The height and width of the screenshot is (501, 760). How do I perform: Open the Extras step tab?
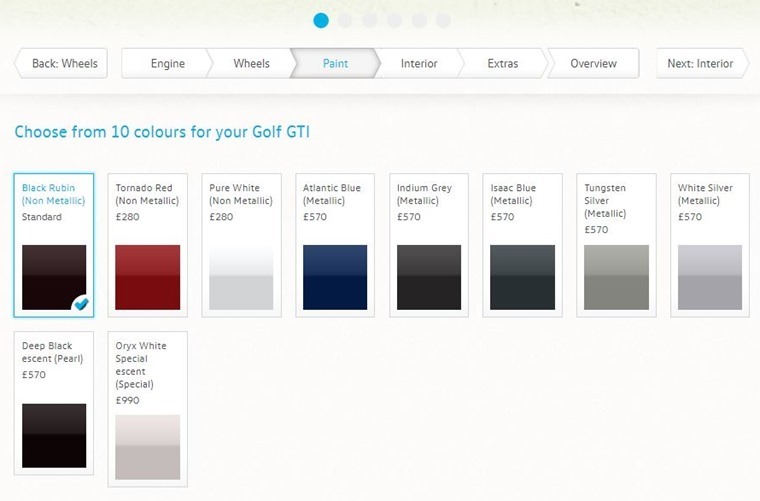503,63
